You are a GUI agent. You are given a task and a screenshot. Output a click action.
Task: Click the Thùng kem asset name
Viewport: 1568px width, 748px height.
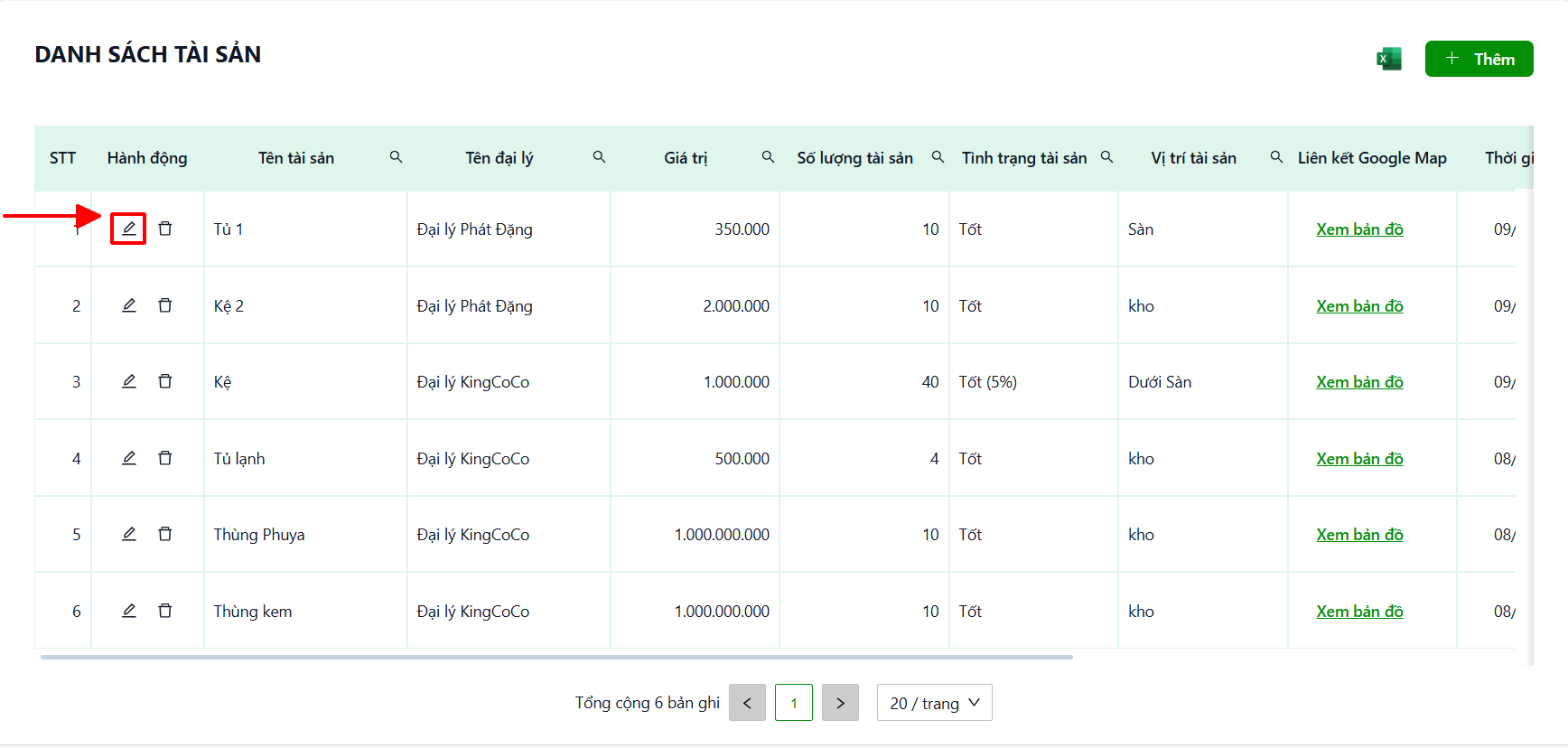[x=253, y=612]
